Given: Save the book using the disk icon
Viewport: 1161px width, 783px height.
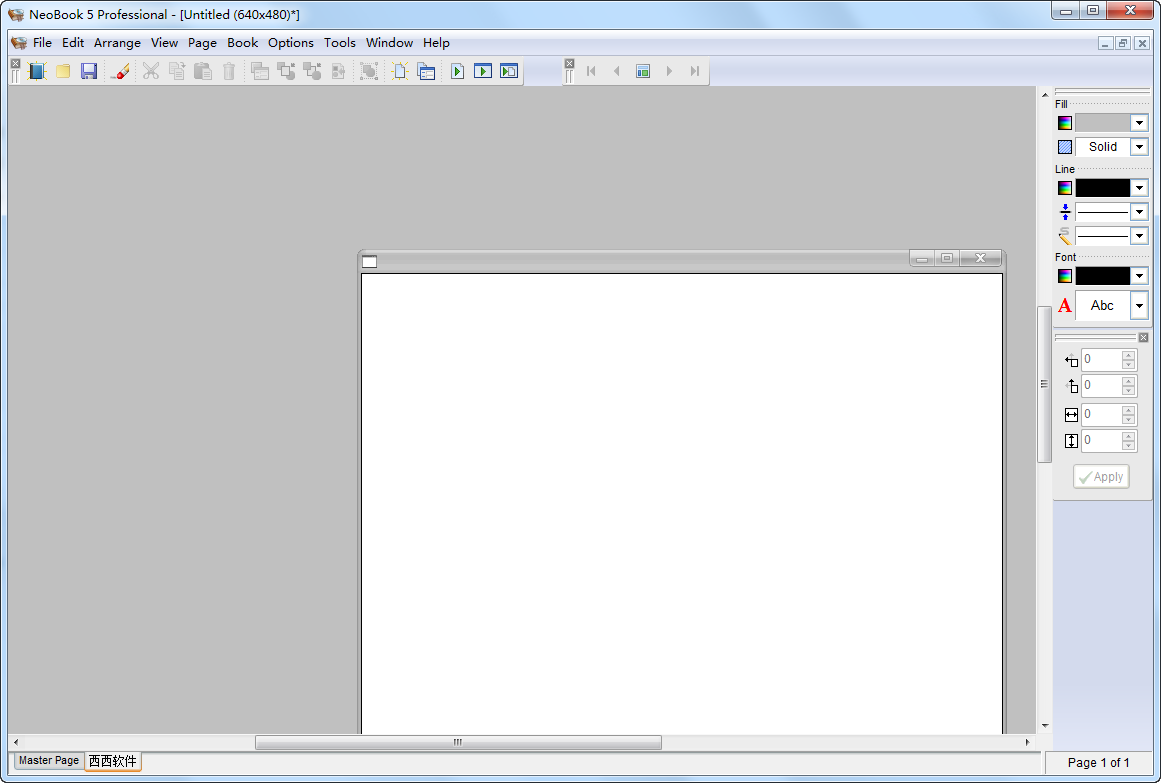Looking at the screenshot, I should (x=89, y=71).
